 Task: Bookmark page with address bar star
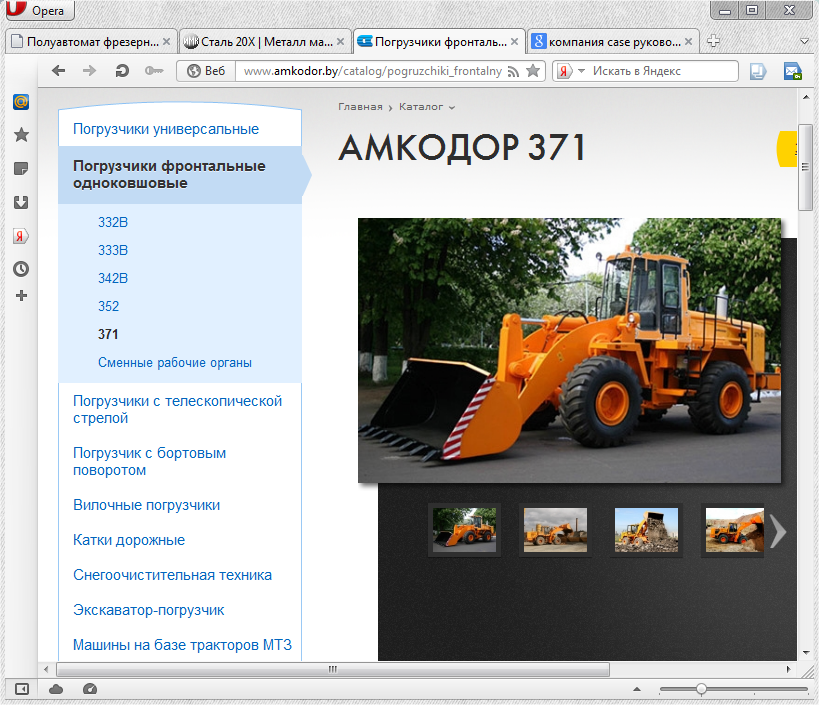[533, 70]
